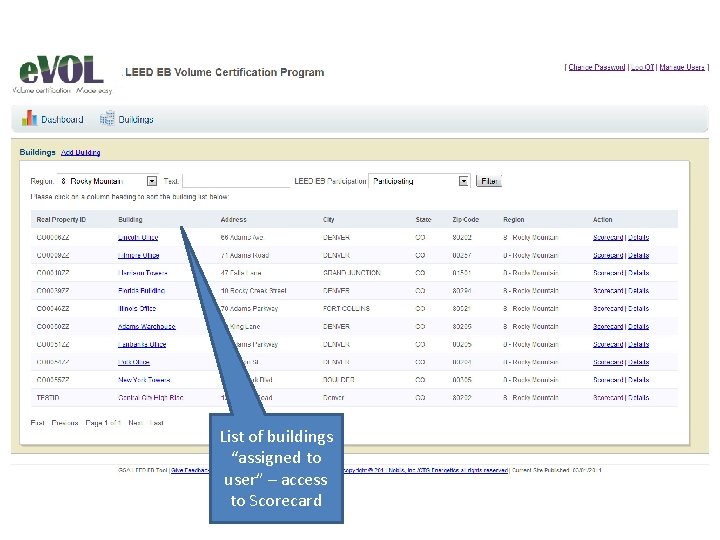Go to the Previous page link

pos(65,422)
